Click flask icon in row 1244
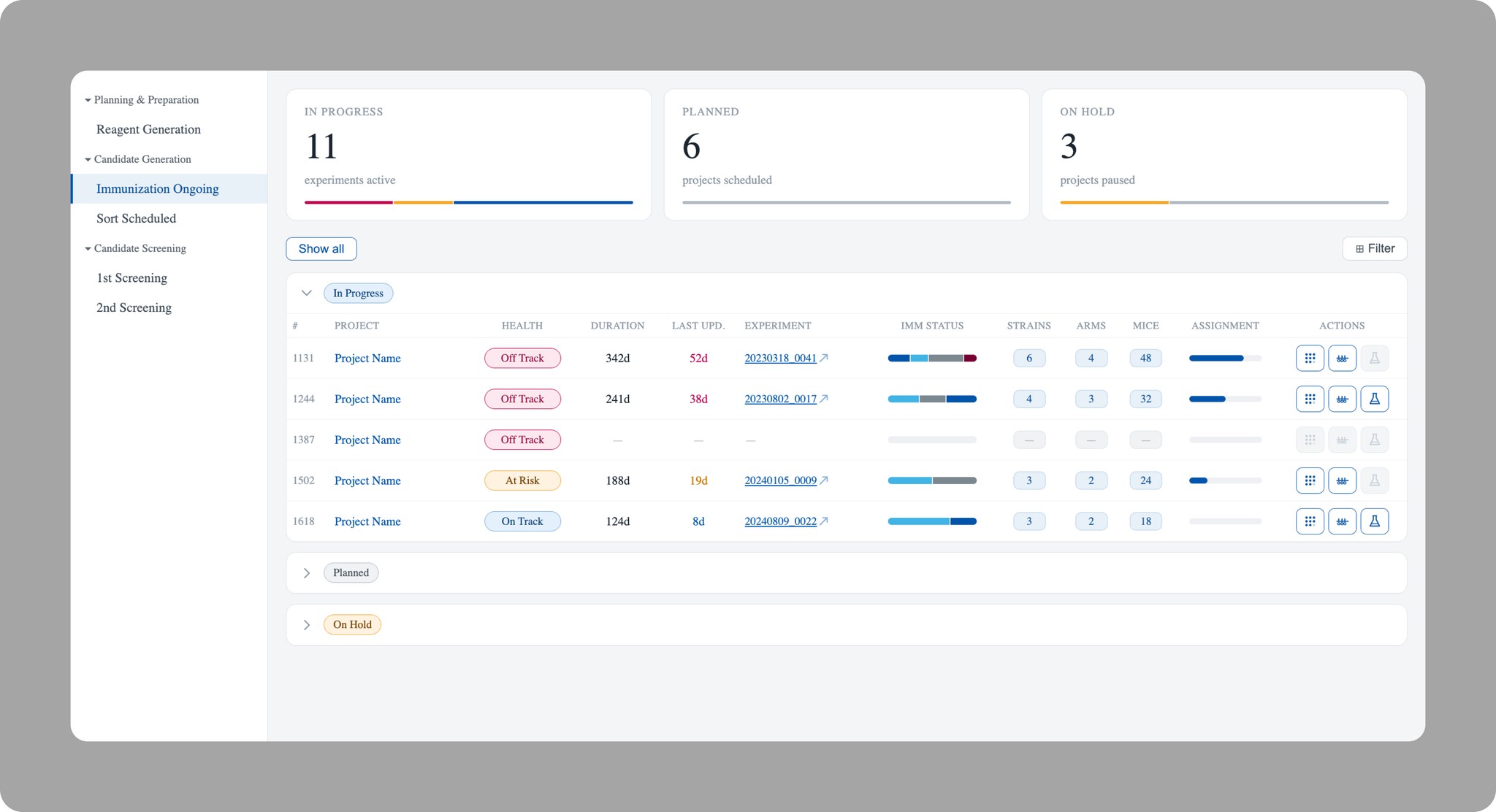The width and height of the screenshot is (1496, 812). (1374, 399)
